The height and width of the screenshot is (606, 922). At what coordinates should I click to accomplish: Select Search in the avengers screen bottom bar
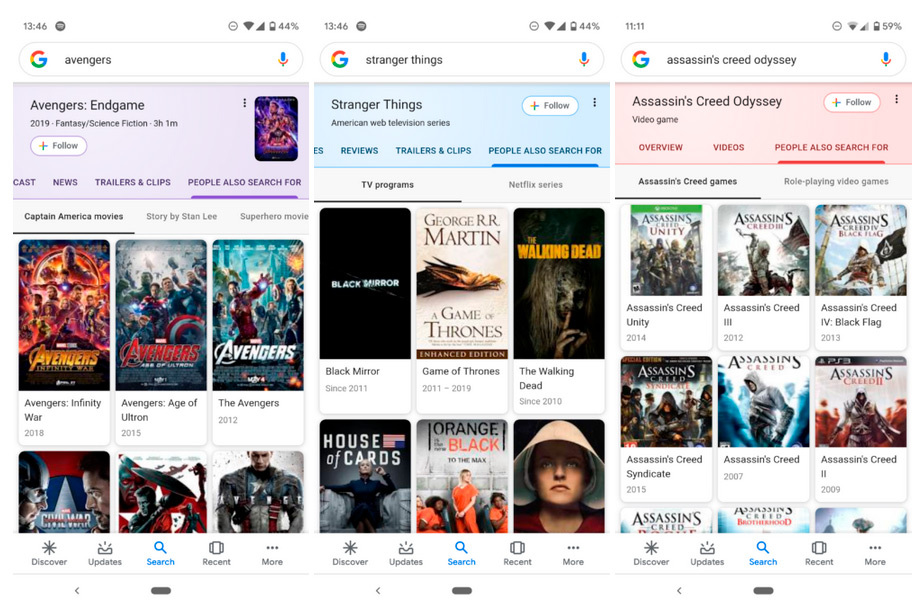[160, 554]
